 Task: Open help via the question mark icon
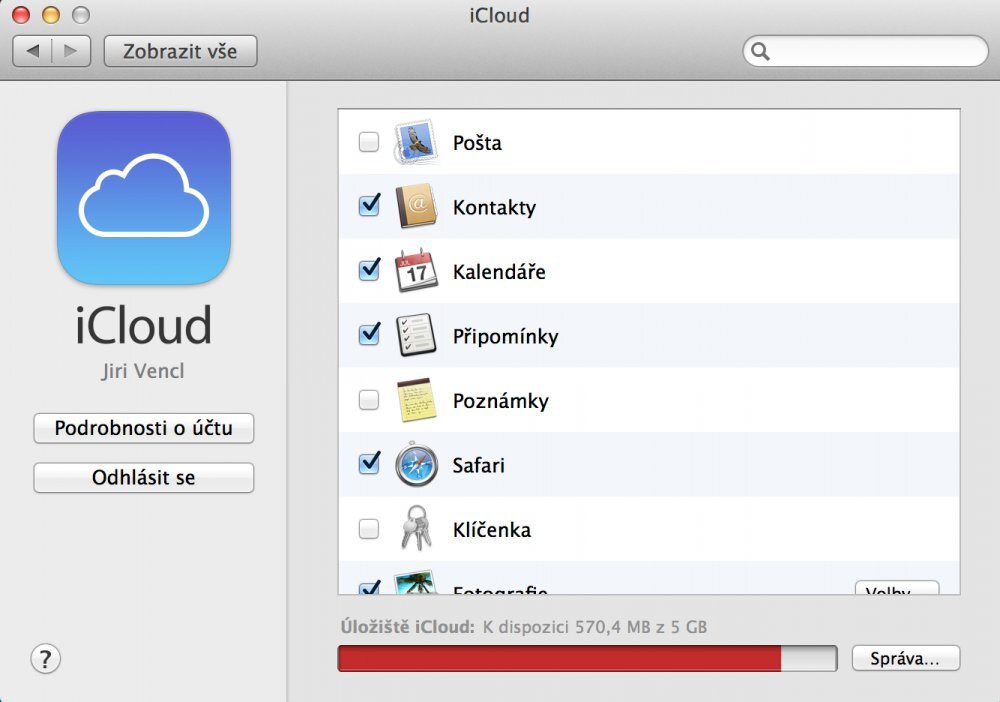click(x=45, y=659)
